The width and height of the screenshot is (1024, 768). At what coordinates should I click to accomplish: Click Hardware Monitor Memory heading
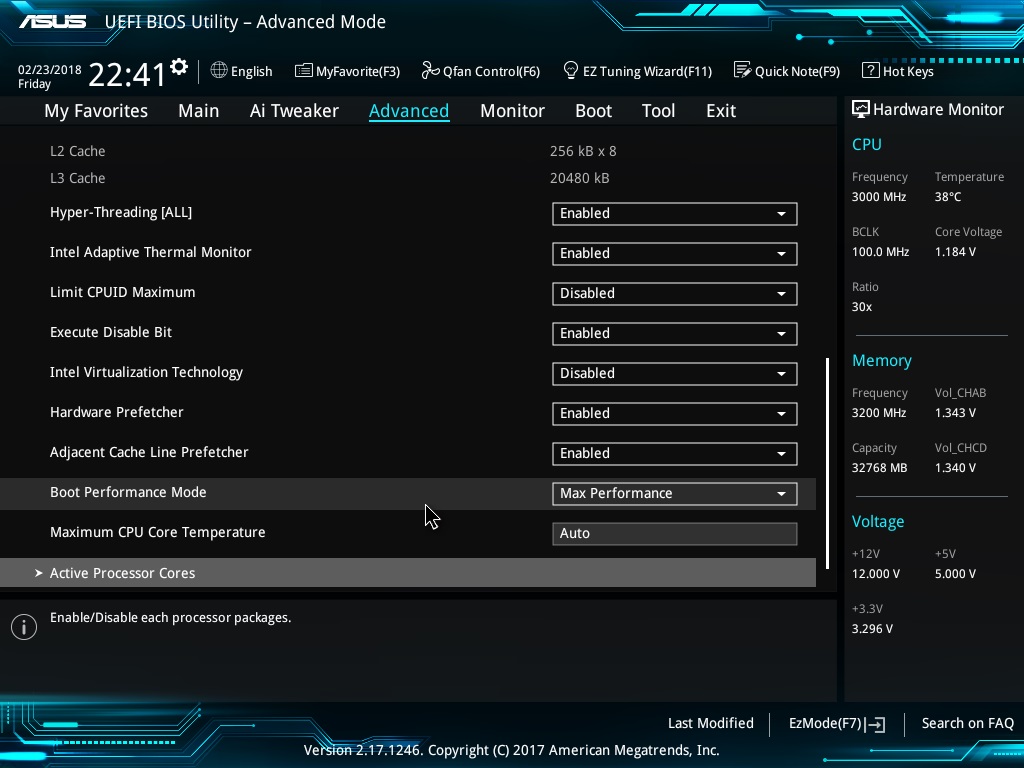coord(882,360)
